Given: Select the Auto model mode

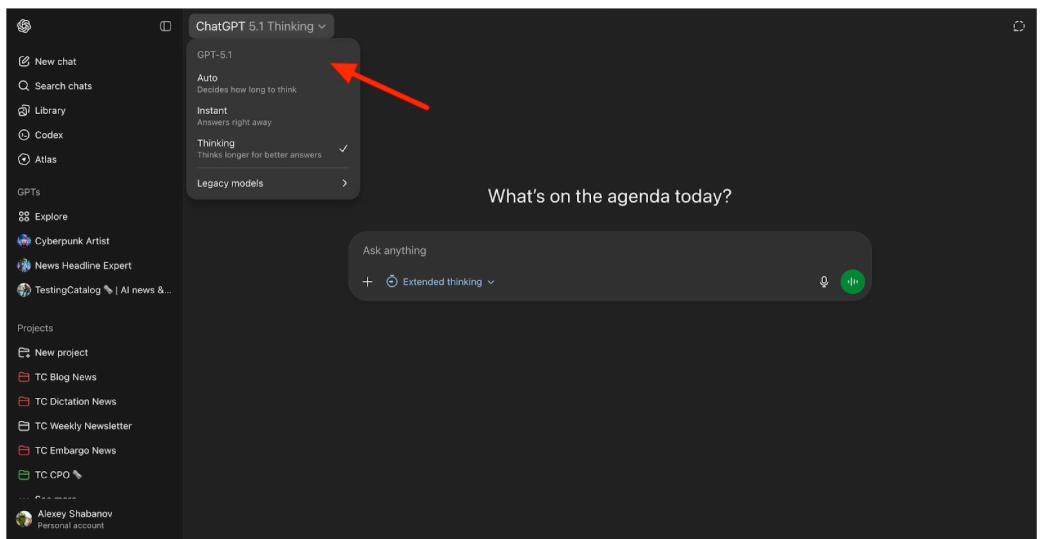Looking at the screenshot, I should coord(273,83).
